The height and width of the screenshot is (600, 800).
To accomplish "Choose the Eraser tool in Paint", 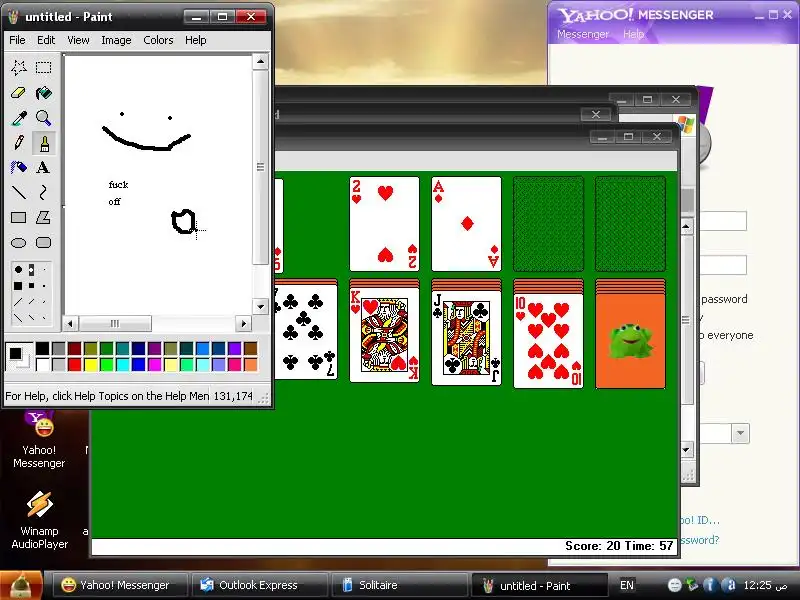I will 19,93.
